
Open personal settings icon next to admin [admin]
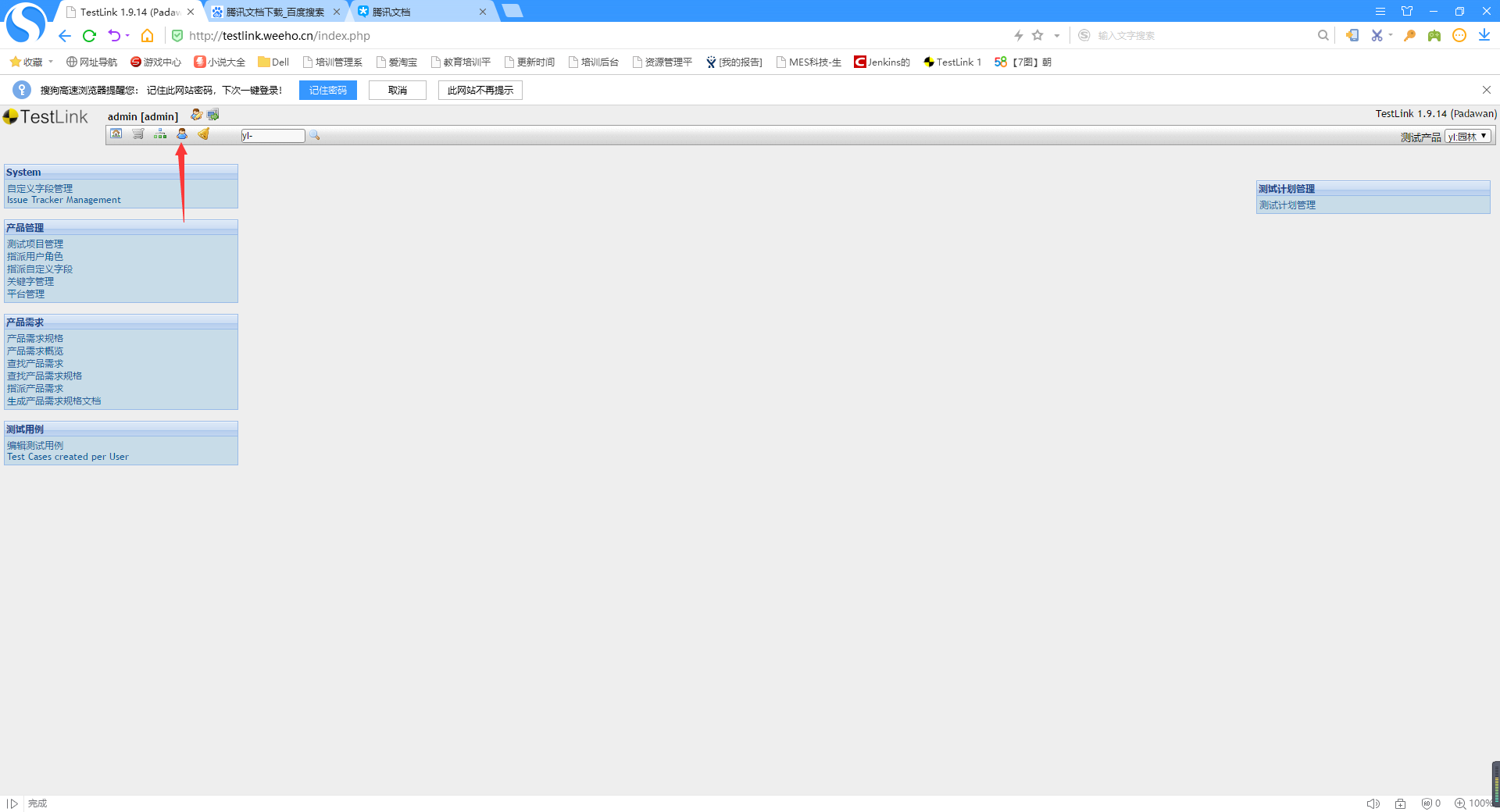point(196,115)
